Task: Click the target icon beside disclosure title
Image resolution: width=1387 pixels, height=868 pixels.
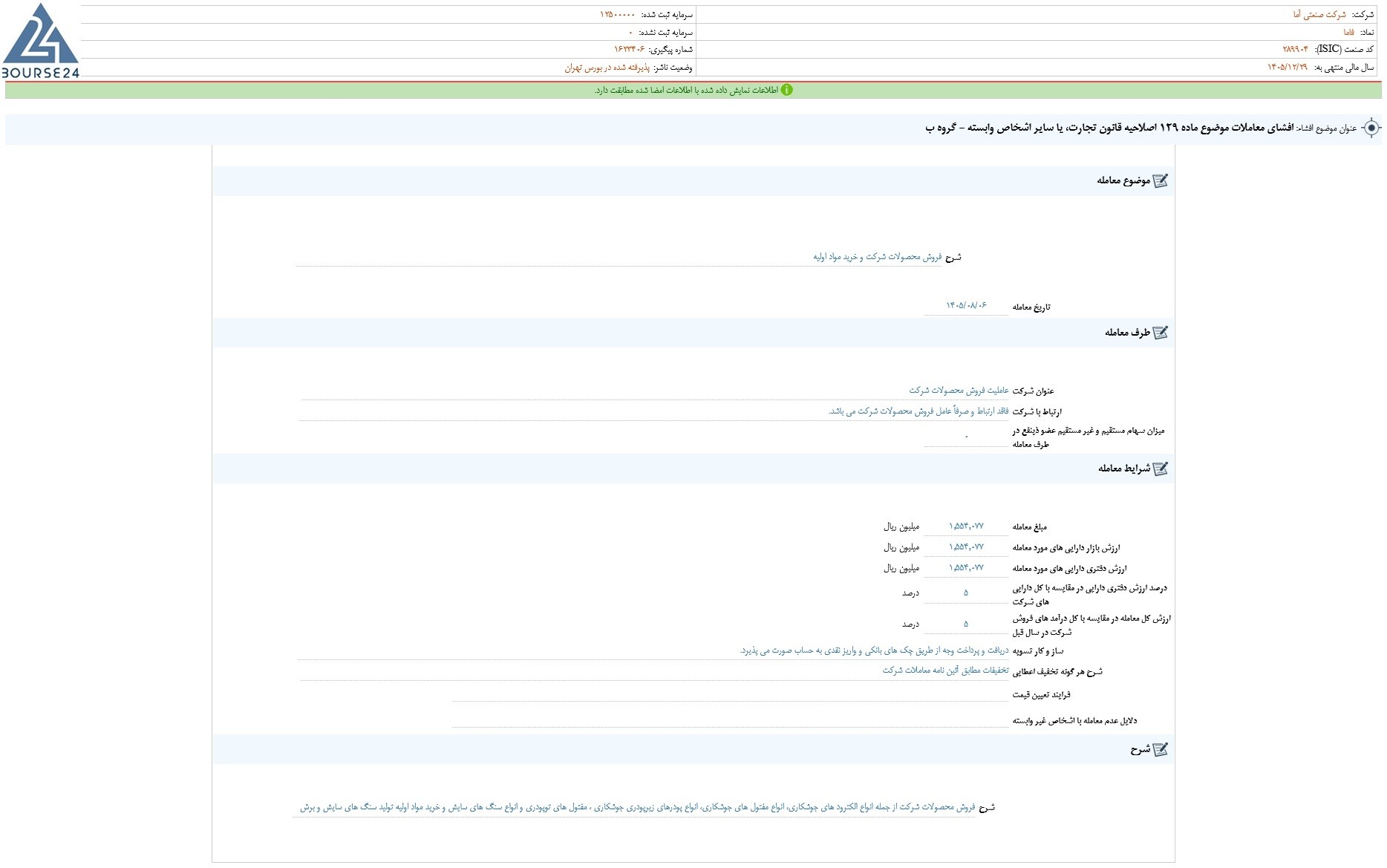Action: tap(1371, 128)
